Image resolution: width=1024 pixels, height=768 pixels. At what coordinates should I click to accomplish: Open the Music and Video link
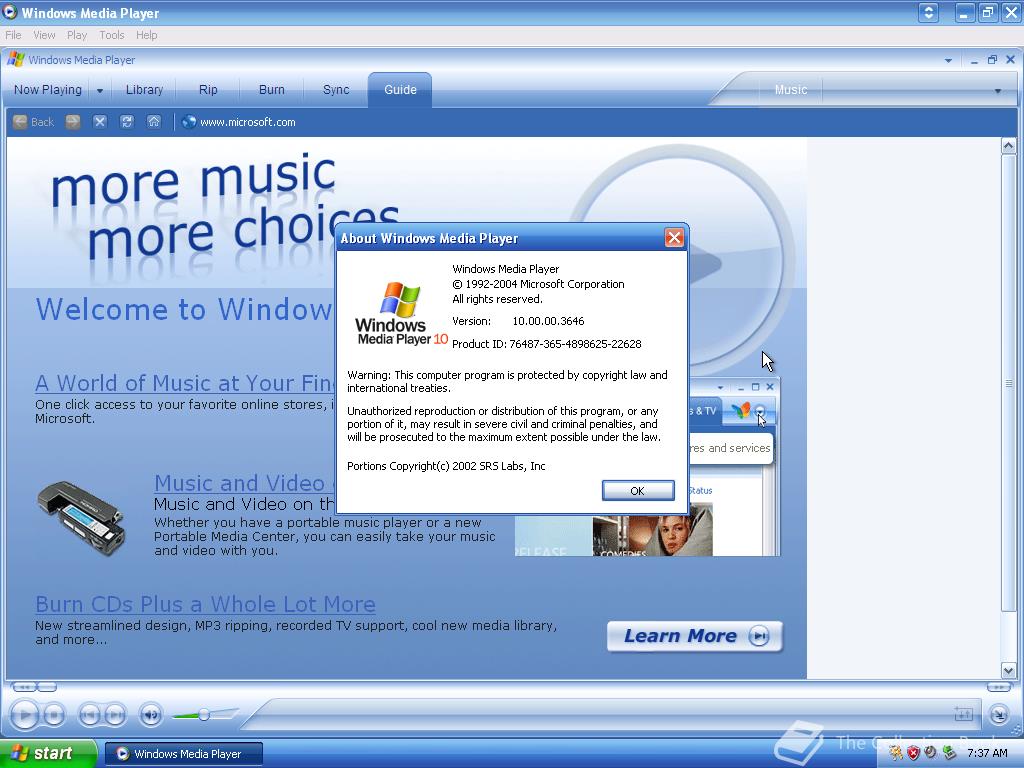244,483
